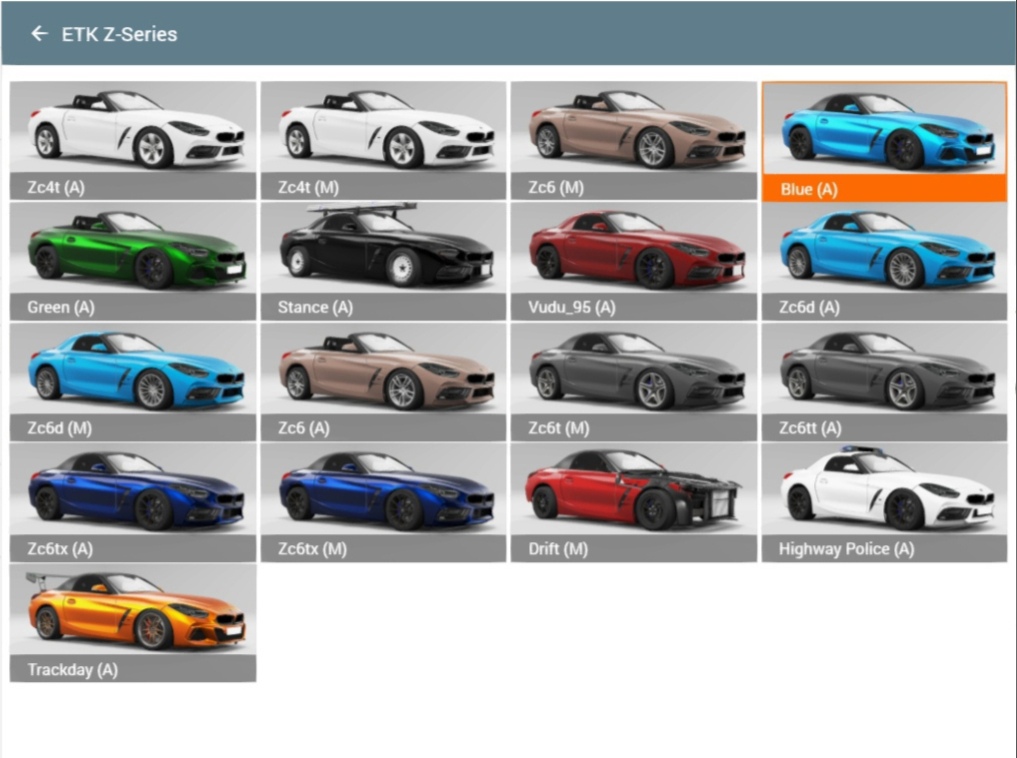This screenshot has height=758, width=1017.
Task: Choose the dark blue Zc6tx (A)
Action: pos(133,493)
